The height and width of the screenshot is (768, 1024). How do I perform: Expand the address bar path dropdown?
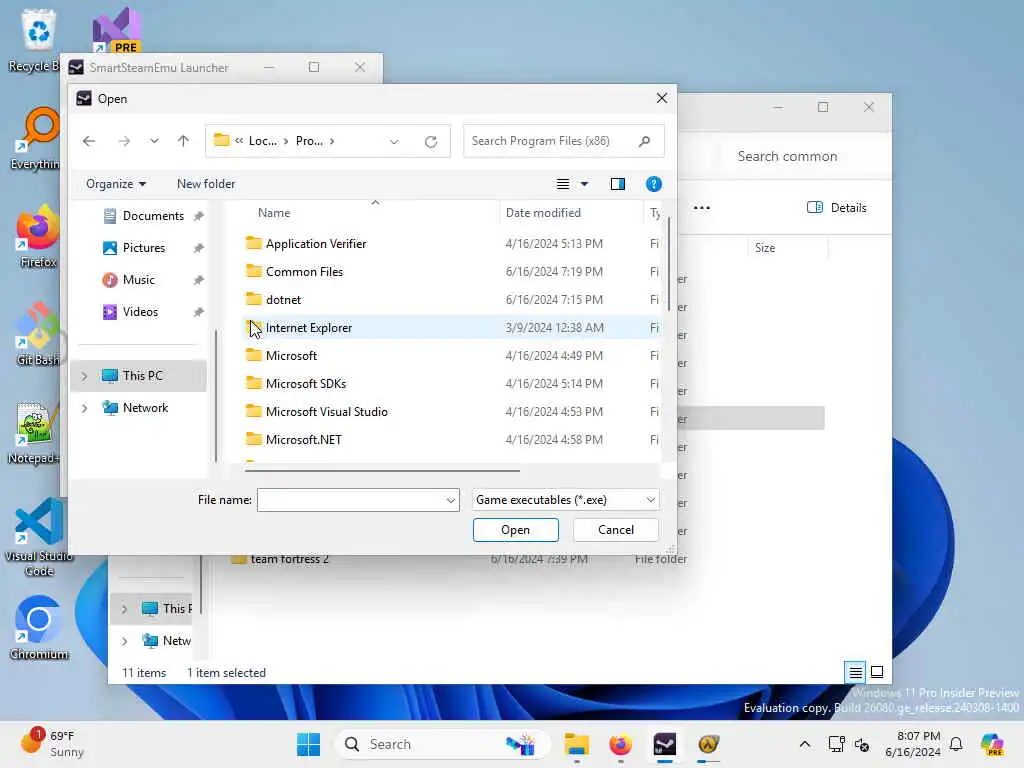[394, 142]
